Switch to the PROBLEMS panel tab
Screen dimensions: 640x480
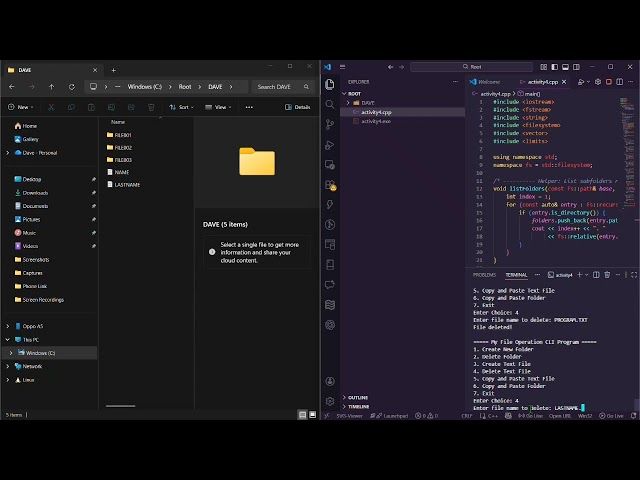(484, 275)
